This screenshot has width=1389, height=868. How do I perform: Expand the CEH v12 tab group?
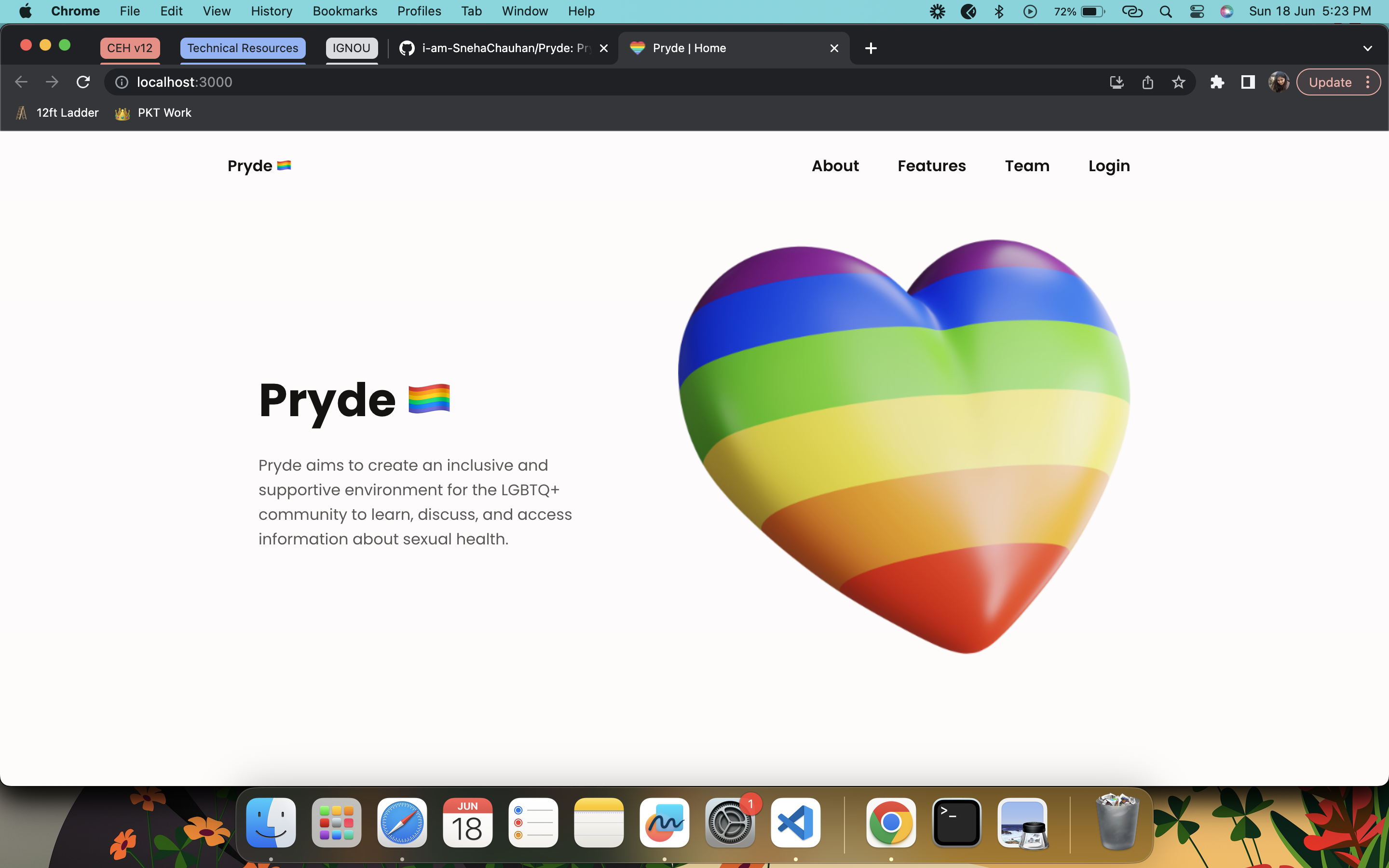pyautogui.click(x=130, y=48)
